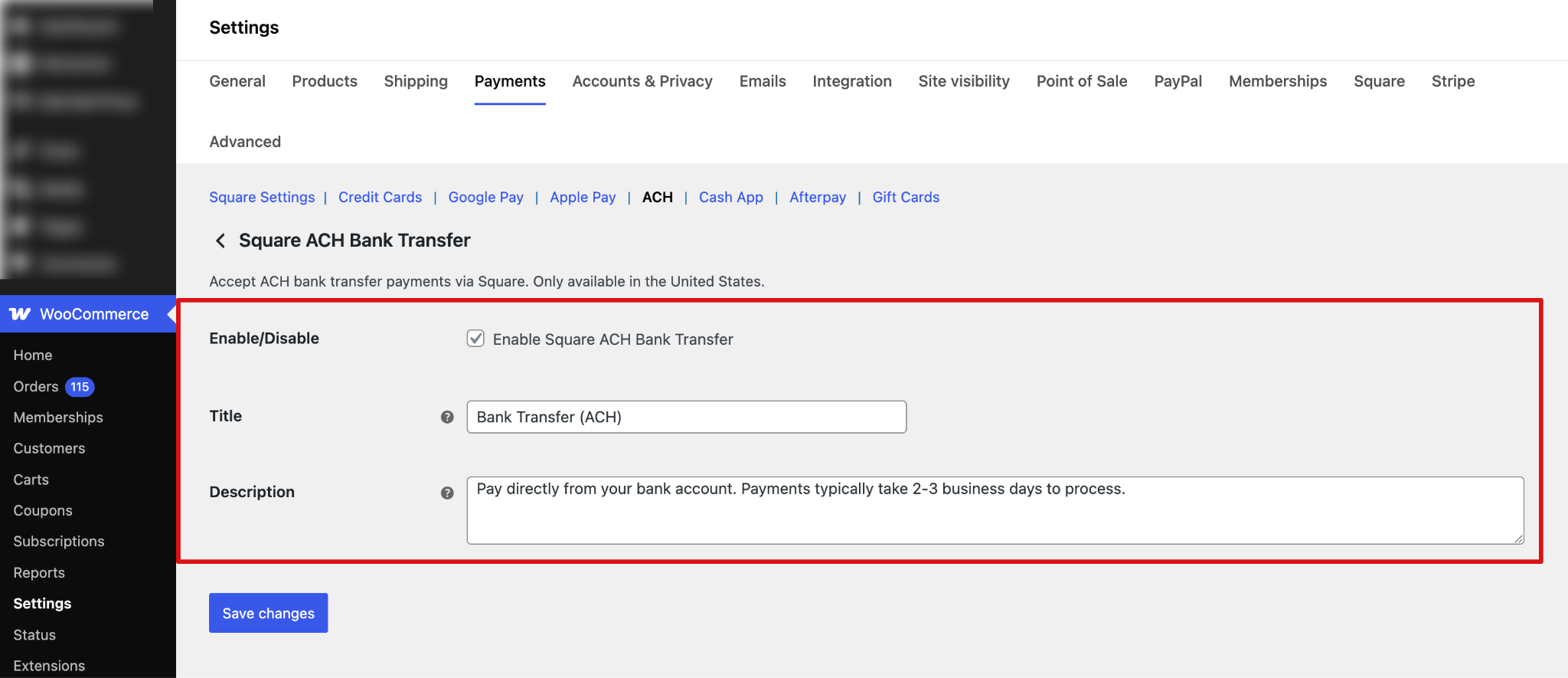This screenshot has width=1568, height=678.
Task: Open the PayPal settings tab
Action: 1178,81
